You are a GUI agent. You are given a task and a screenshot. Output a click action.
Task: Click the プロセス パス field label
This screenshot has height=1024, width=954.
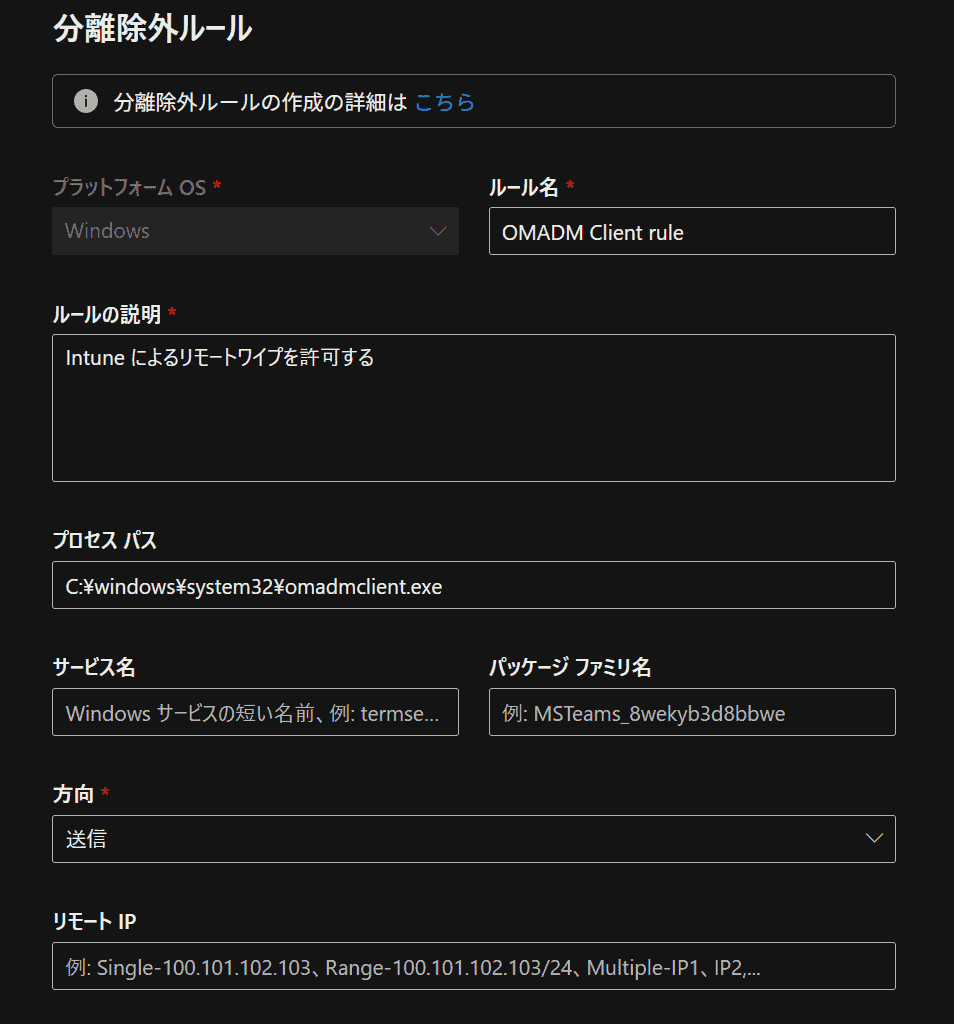104,541
